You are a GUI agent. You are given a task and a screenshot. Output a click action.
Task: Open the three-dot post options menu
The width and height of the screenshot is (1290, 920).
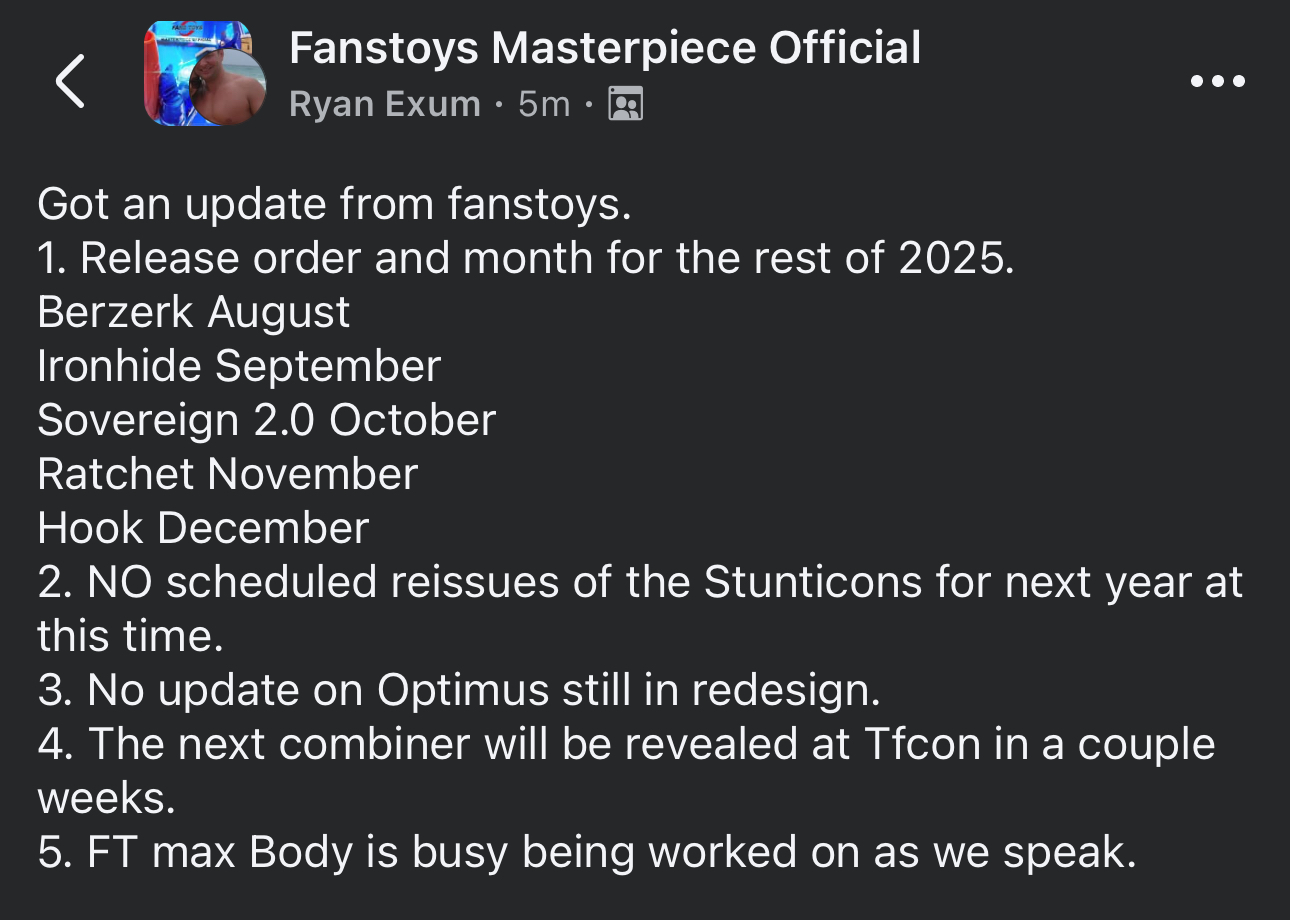pyautogui.click(x=1218, y=82)
